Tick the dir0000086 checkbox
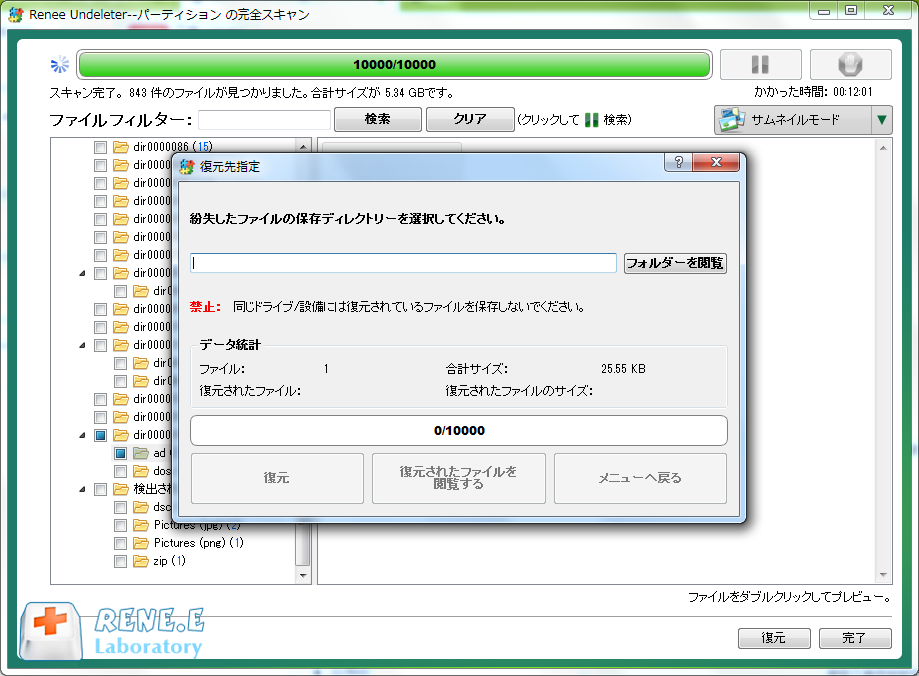Viewport: 919px width, 676px height. tap(100, 147)
